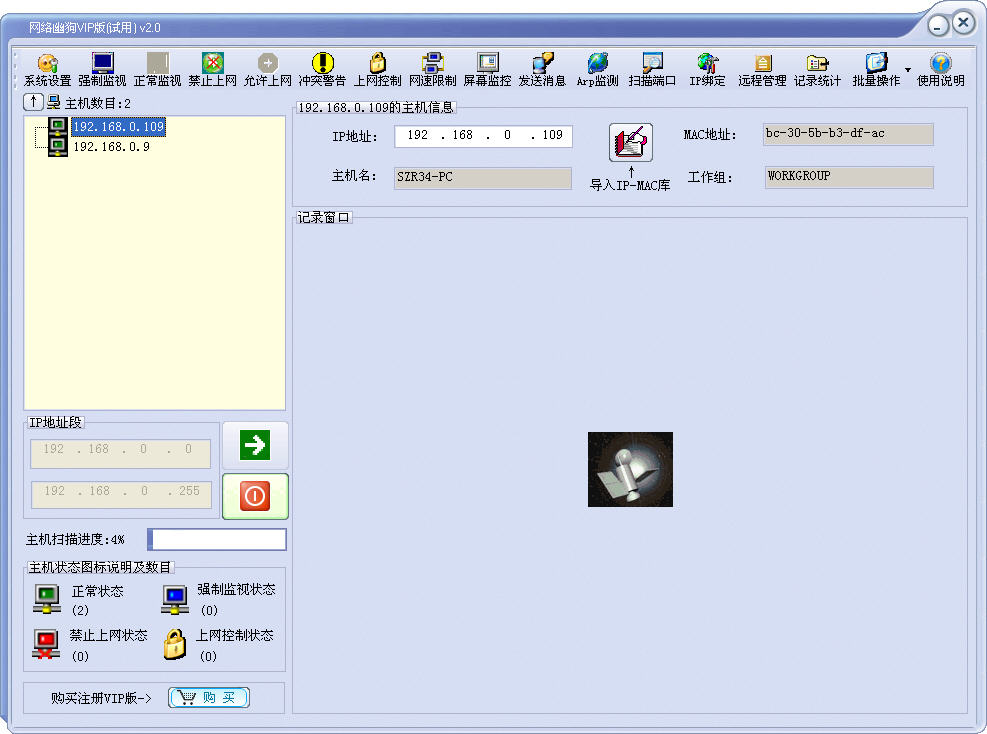Viewport: 987px width, 734px height.
Task: Open the 冲突警告 conflict warning tool
Action: coord(322,69)
